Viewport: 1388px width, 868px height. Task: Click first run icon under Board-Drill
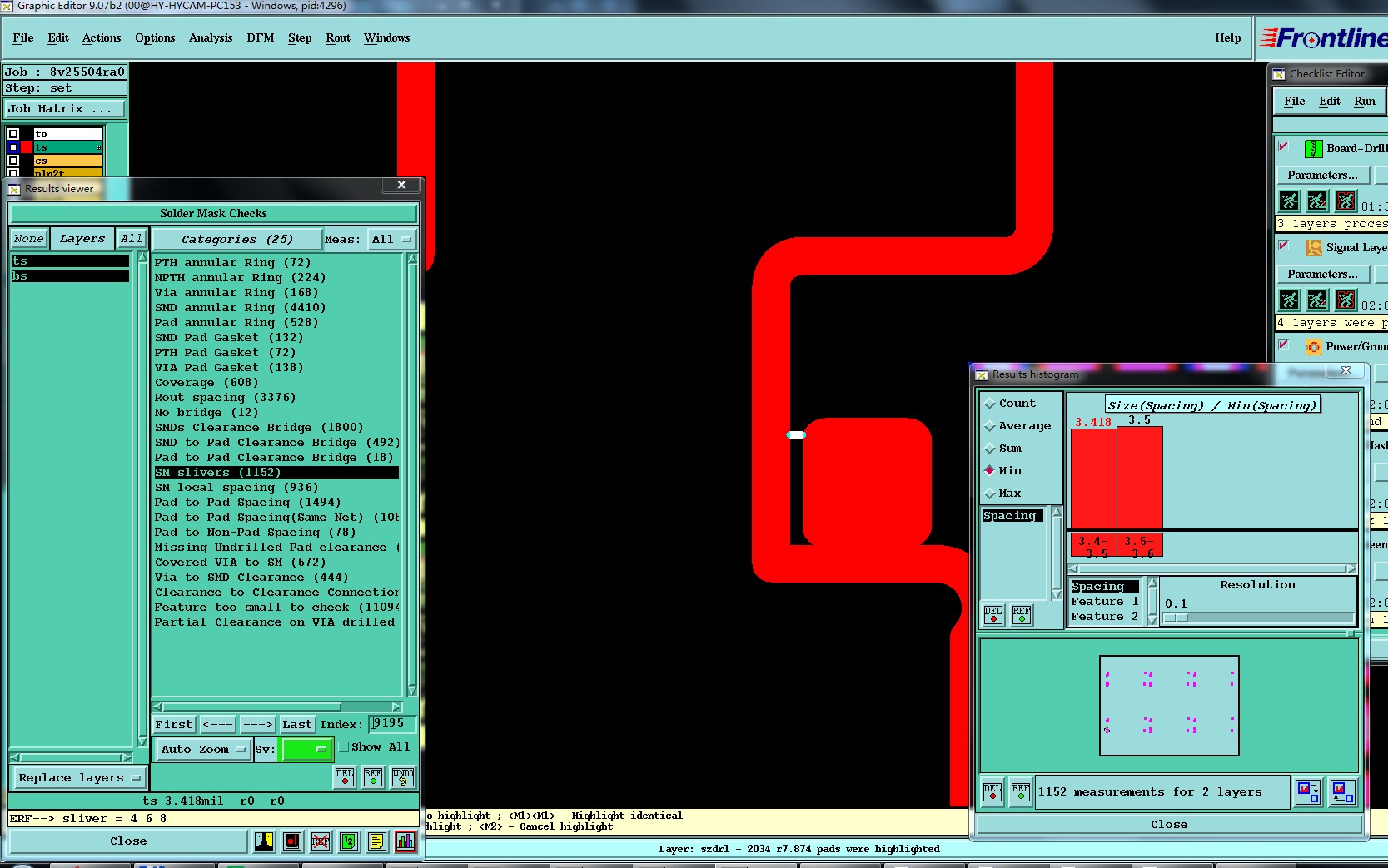pos(1289,201)
